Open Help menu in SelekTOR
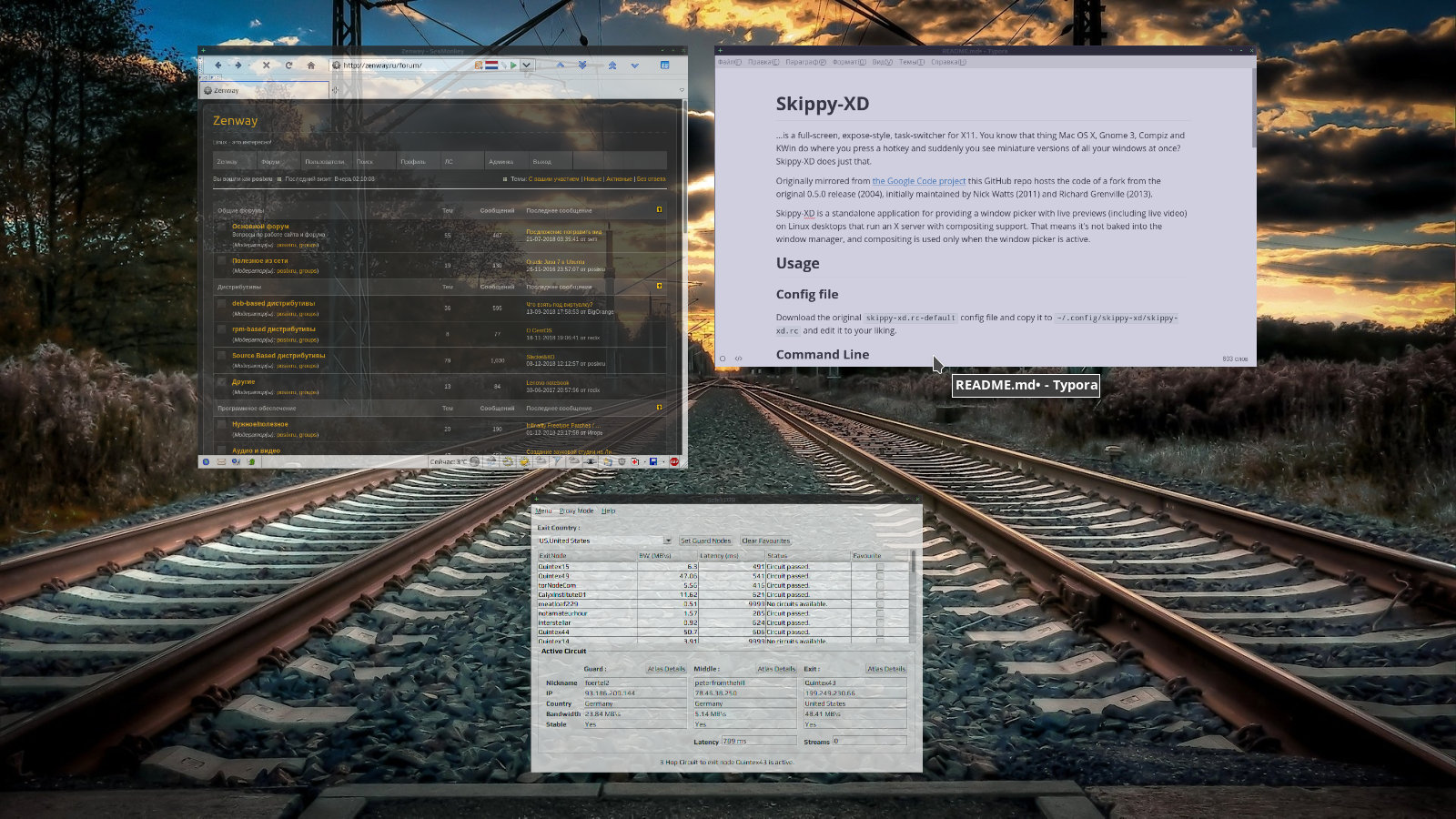1456x819 pixels. tap(608, 511)
